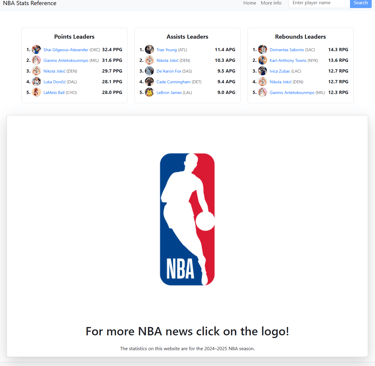The height and width of the screenshot is (366, 375).
Task: Open Nikola Jokić link in Assists Leaders
Action: tap(168, 60)
